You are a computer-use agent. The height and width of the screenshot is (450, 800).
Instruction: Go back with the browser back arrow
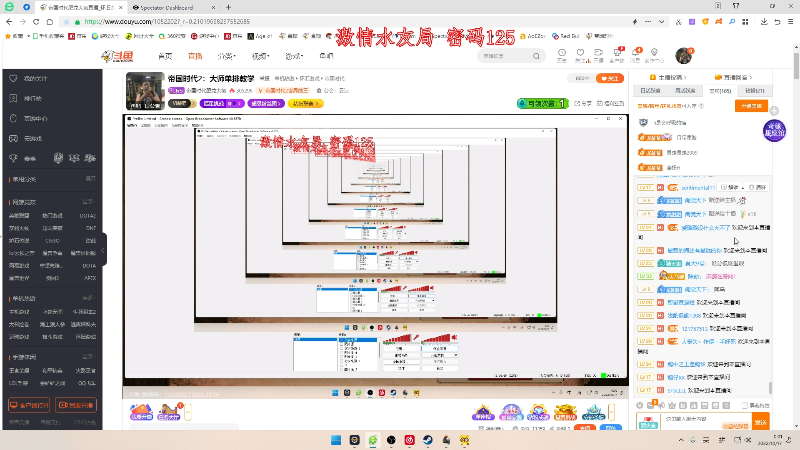coord(9,22)
